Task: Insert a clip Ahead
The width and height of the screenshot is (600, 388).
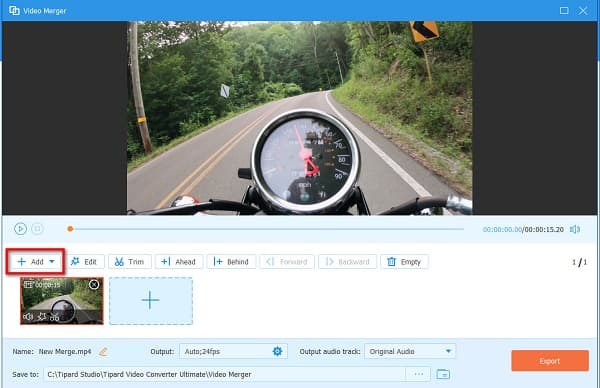Action: click(x=179, y=262)
